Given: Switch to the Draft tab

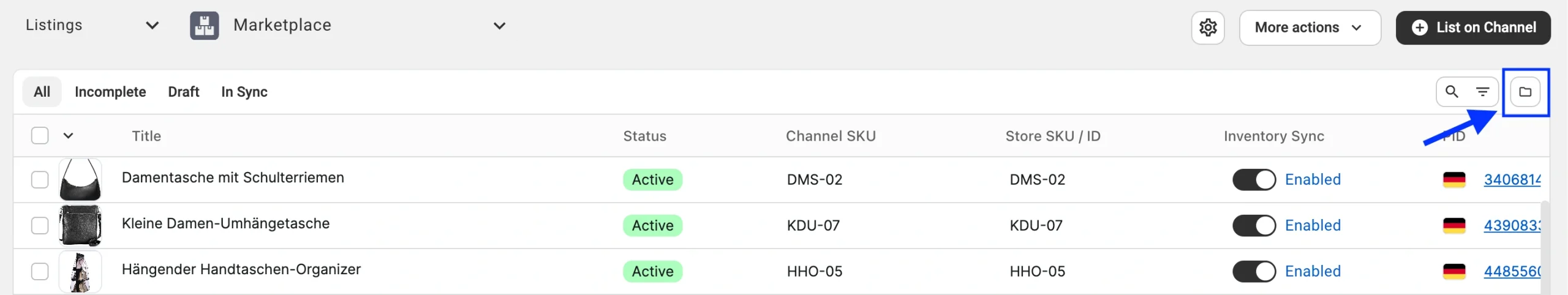Looking at the screenshot, I should tap(184, 92).
